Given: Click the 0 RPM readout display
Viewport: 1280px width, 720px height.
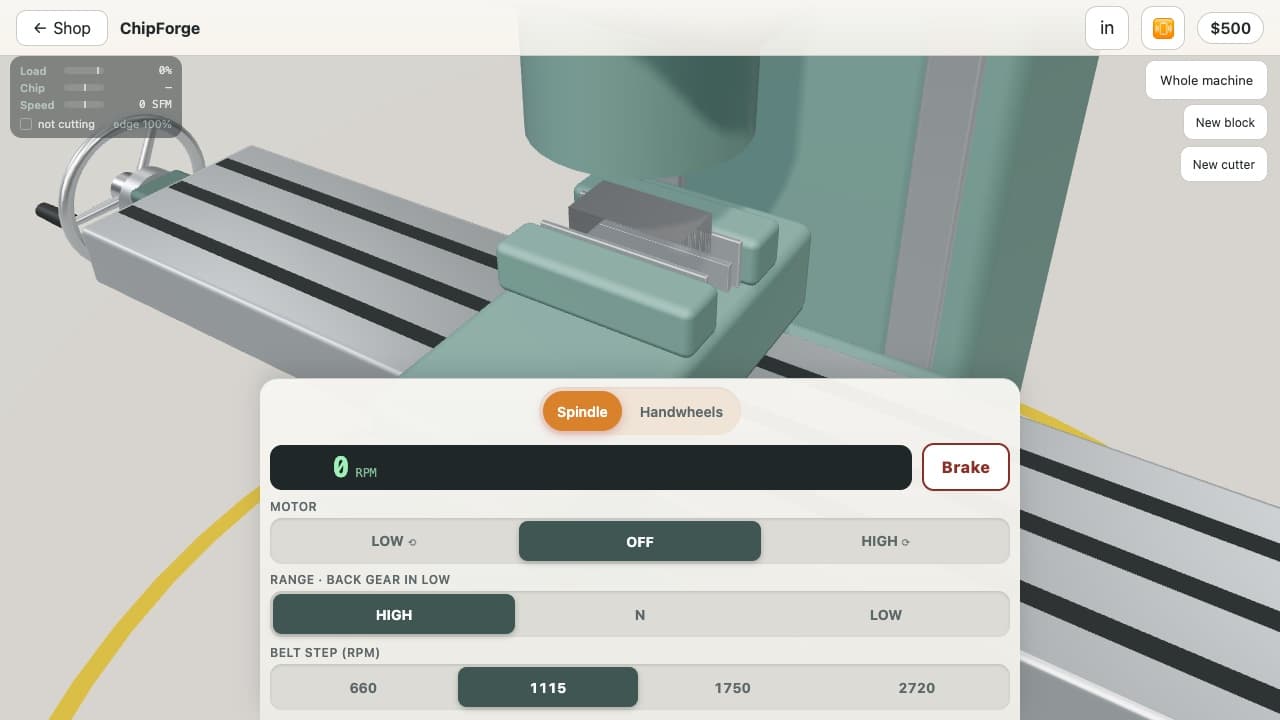Looking at the screenshot, I should (x=591, y=467).
